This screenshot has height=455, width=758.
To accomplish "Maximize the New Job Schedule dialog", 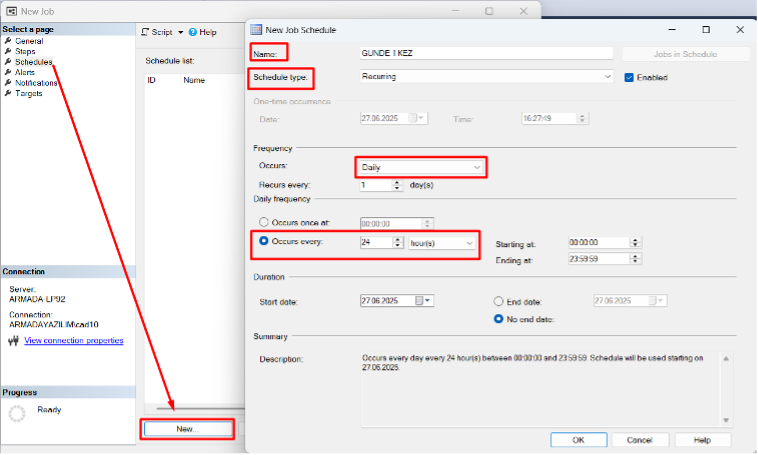I will click(706, 29).
